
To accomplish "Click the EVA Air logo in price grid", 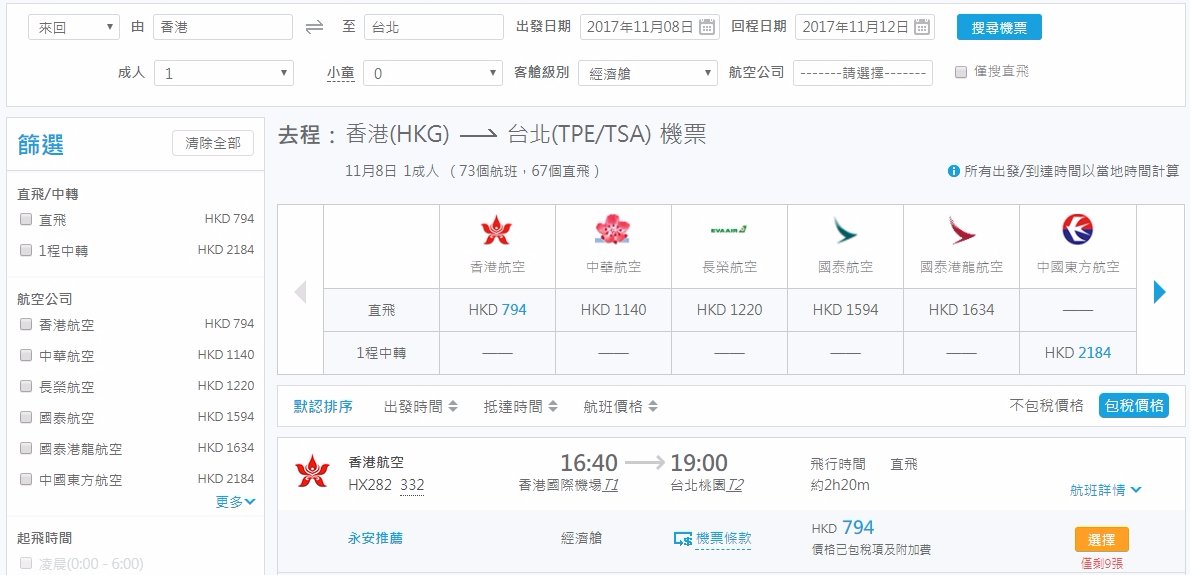I will pos(729,230).
